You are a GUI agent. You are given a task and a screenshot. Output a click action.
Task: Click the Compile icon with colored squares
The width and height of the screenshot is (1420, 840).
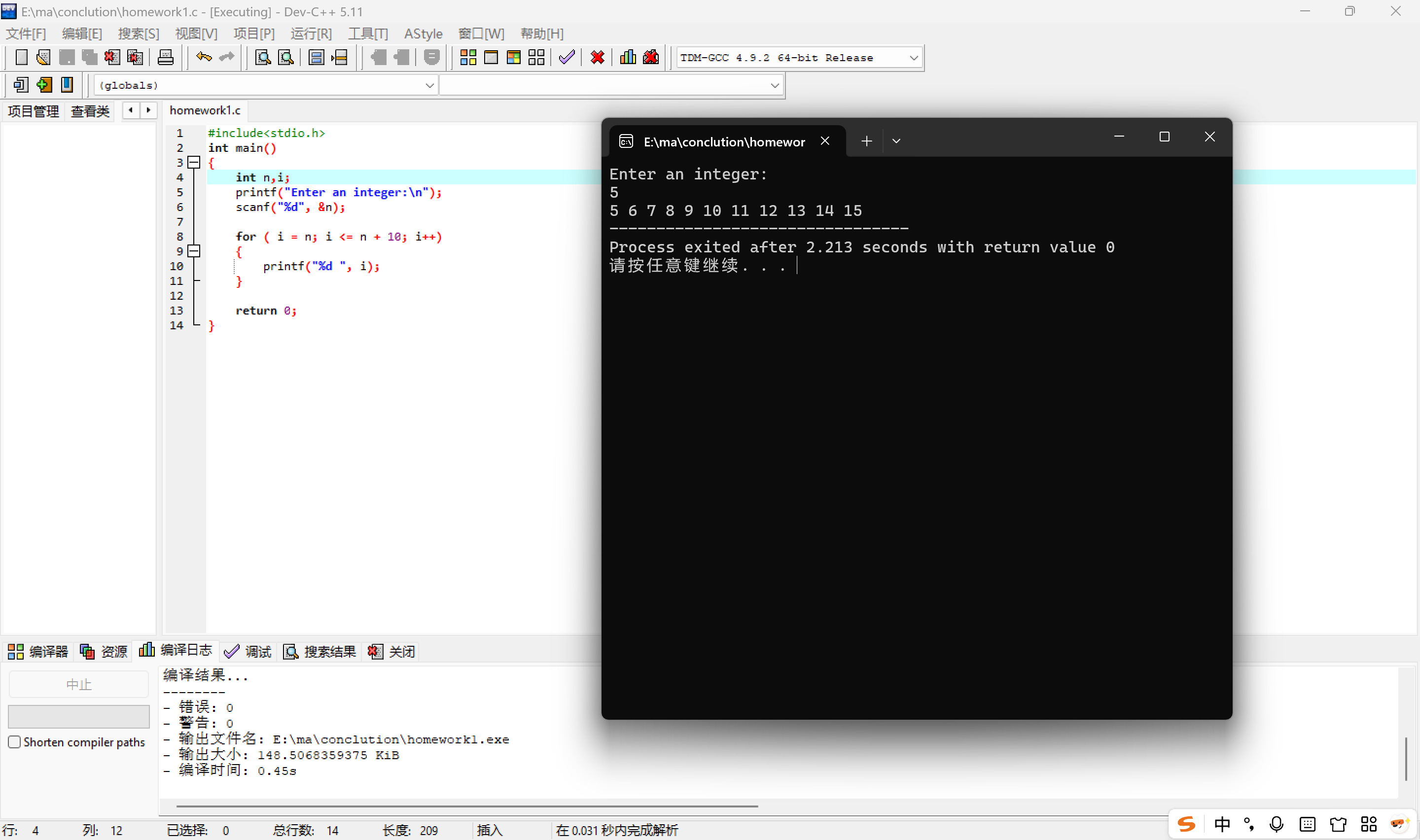pyautogui.click(x=468, y=57)
